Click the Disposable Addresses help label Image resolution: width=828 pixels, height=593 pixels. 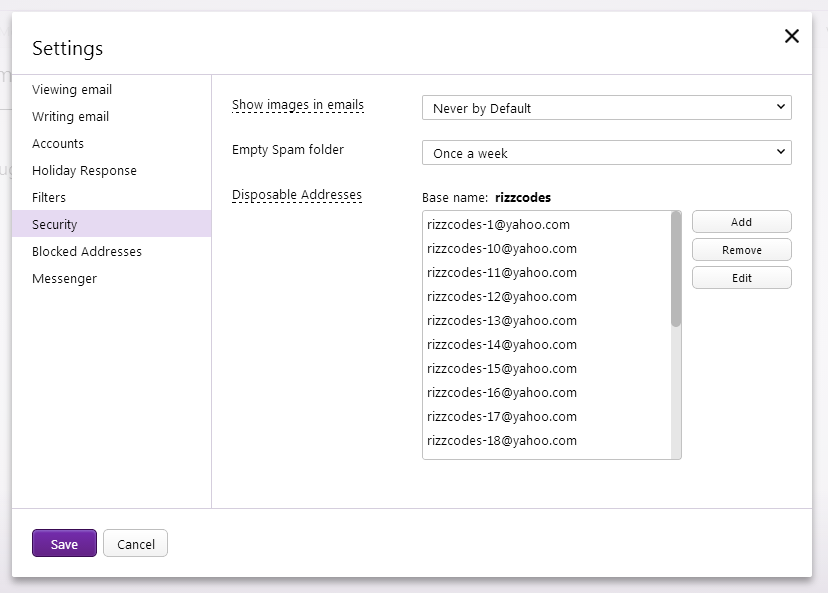[x=297, y=195]
